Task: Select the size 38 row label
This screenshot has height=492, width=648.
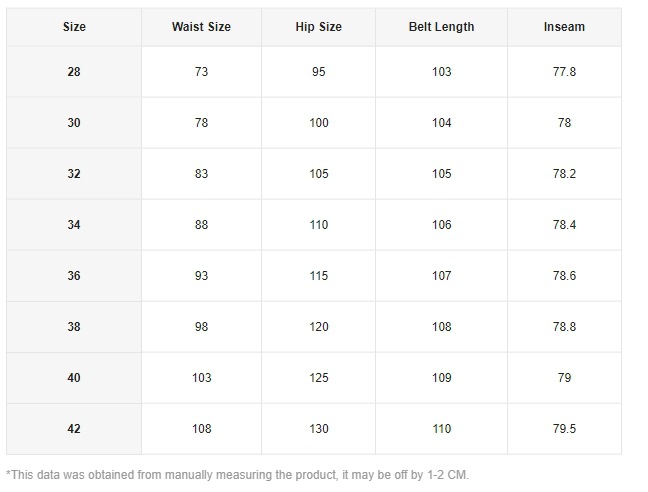Action: pos(74,327)
